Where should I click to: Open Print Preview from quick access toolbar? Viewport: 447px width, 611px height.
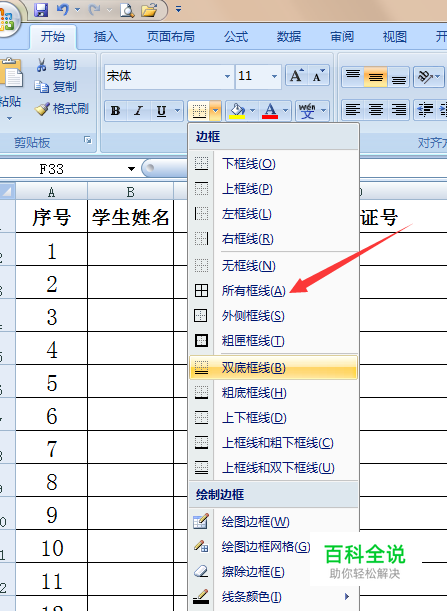(x=127, y=9)
